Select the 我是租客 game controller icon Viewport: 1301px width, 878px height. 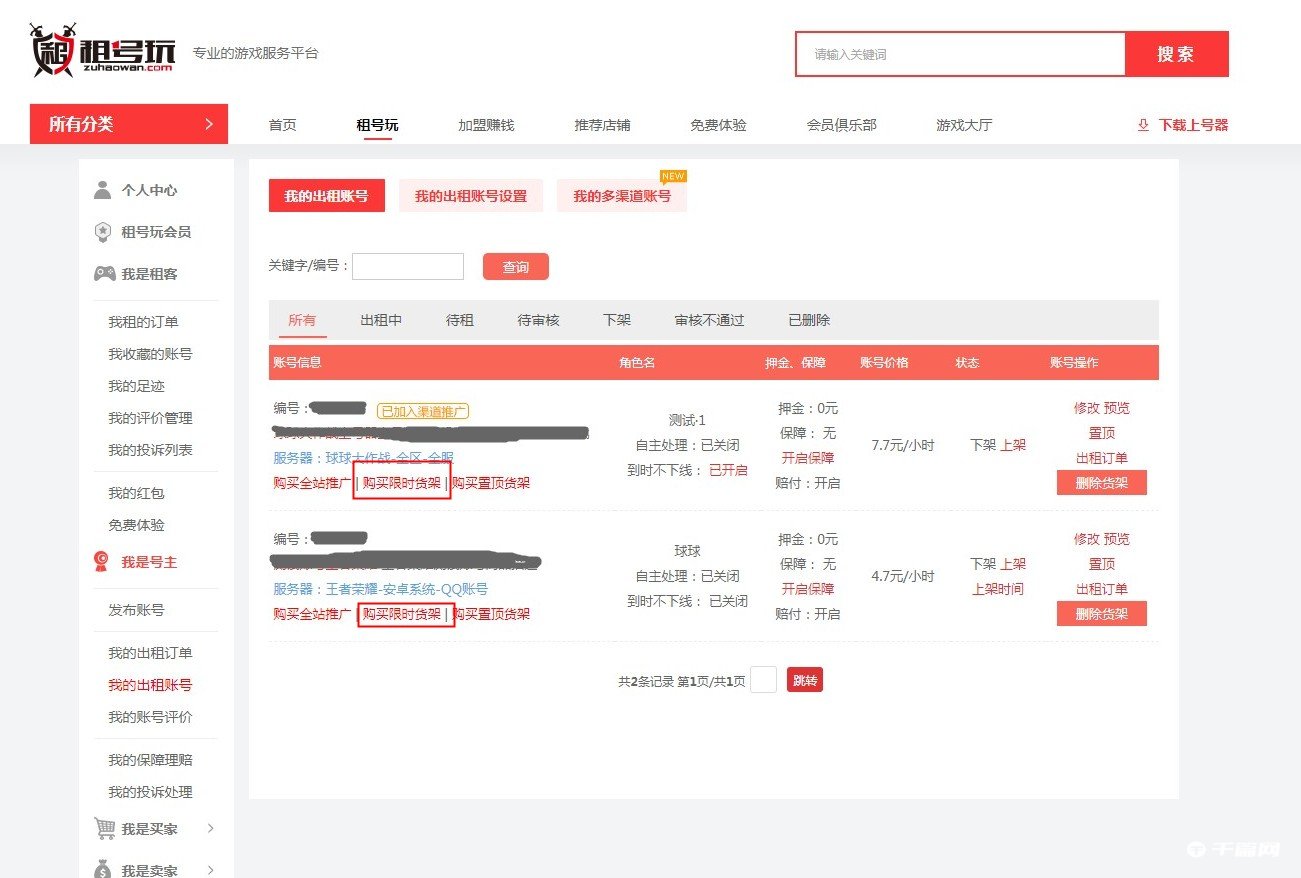(103, 273)
